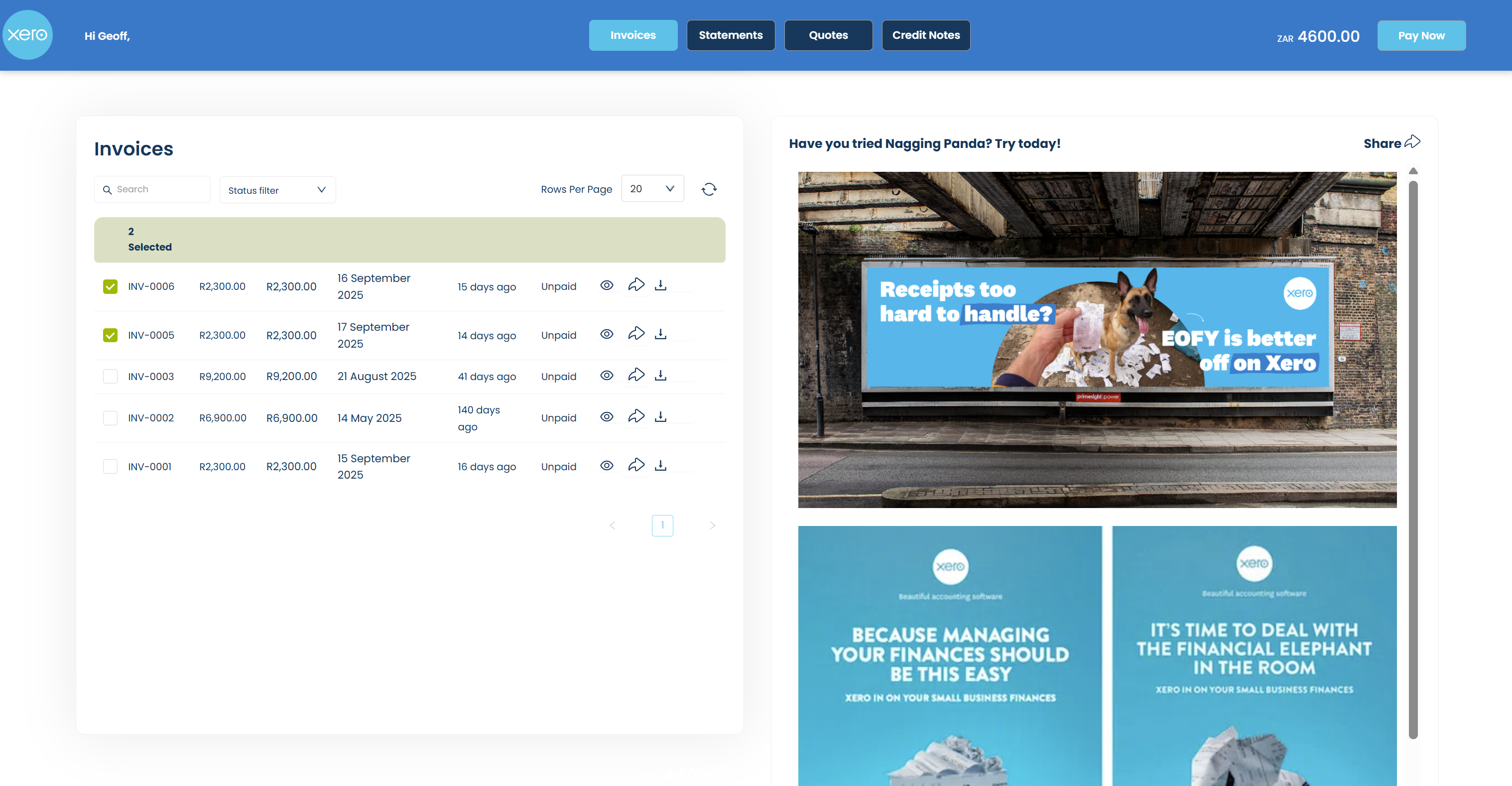The image size is (1512, 786).
Task: Click the Xero logo
Action: coord(27,35)
